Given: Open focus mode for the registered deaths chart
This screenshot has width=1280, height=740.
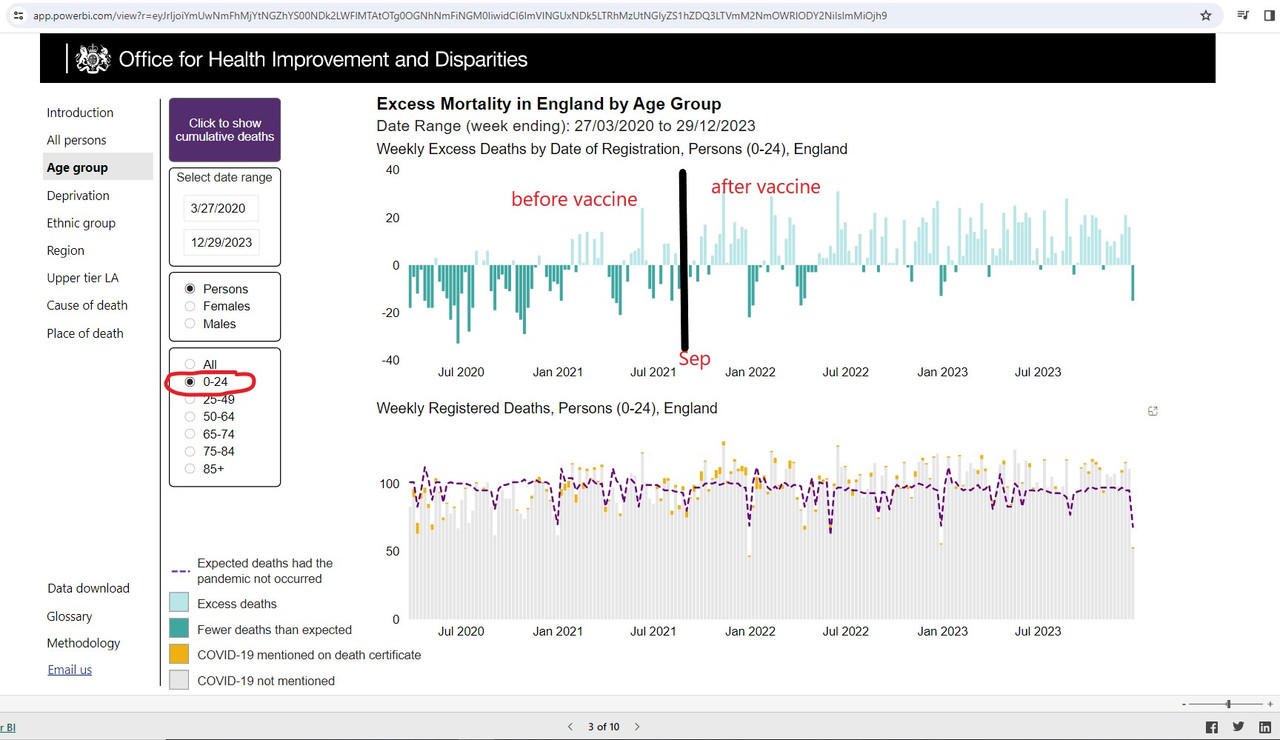Looking at the screenshot, I should [1153, 411].
